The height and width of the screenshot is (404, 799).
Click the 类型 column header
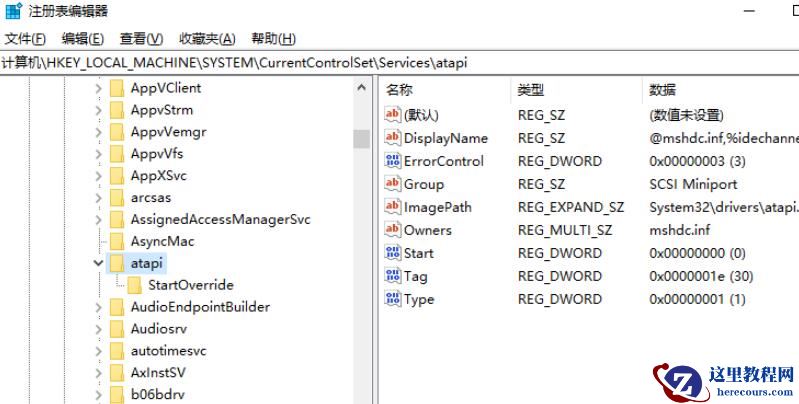coord(530,90)
